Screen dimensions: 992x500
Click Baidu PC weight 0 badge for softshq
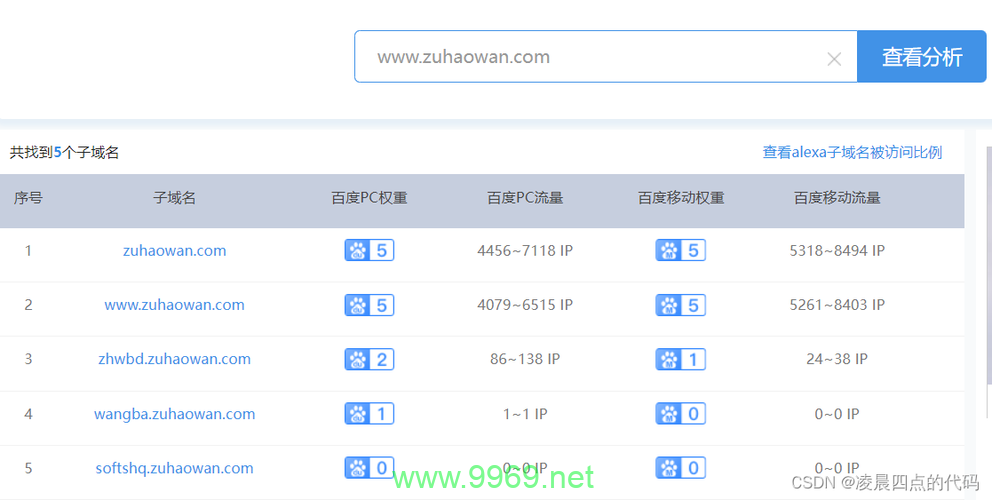369,468
